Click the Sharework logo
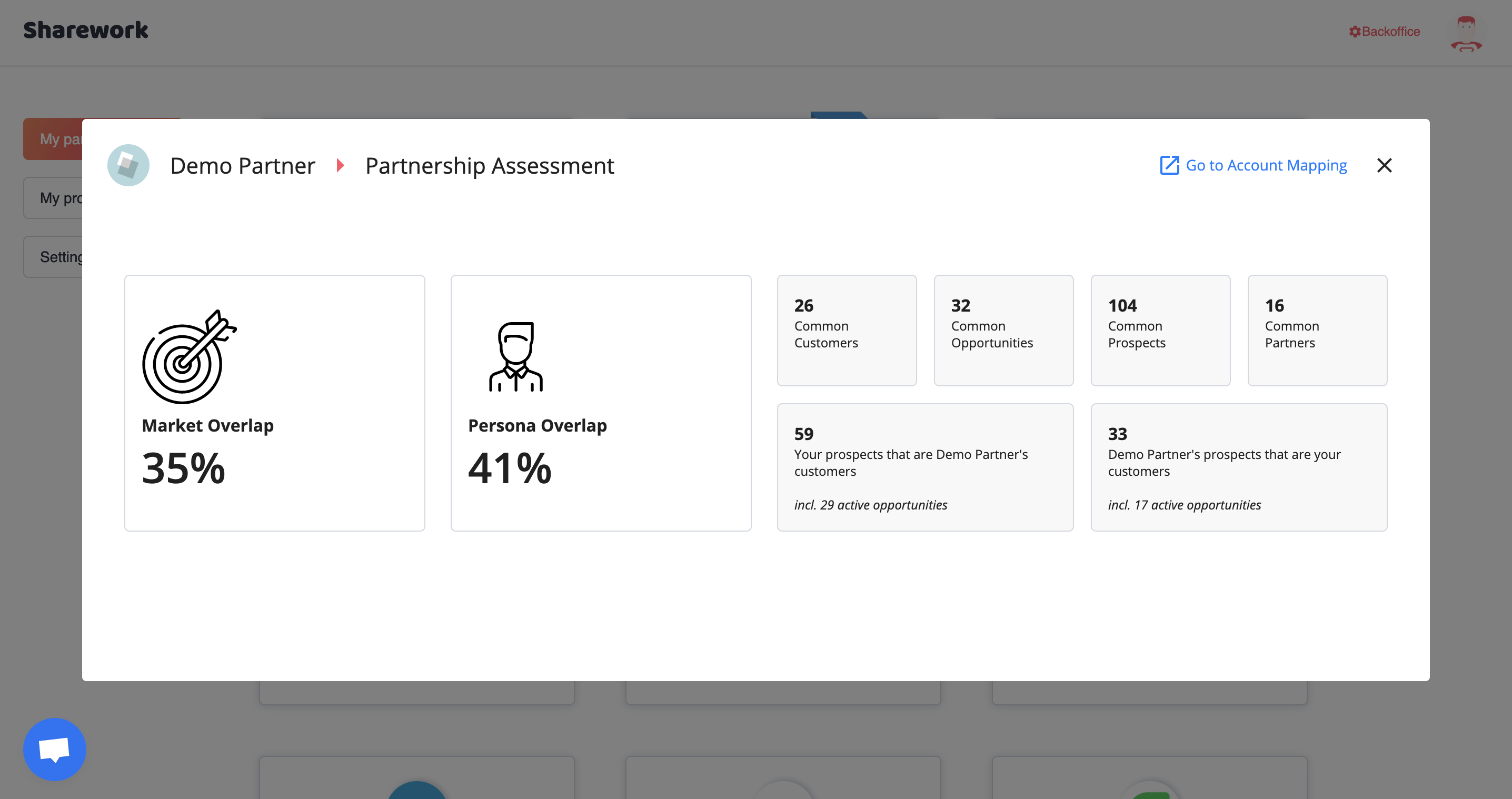Image resolution: width=1512 pixels, height=799 pixels. pos(86,30)
